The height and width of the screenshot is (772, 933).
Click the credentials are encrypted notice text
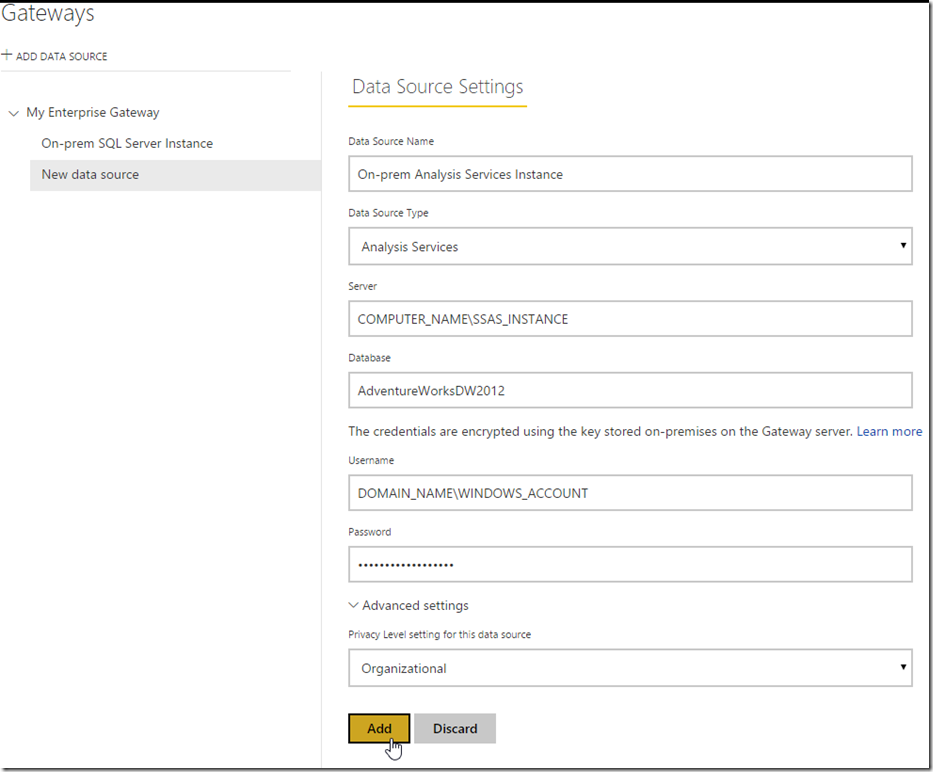pyautogui.click(x=601, y=432)
